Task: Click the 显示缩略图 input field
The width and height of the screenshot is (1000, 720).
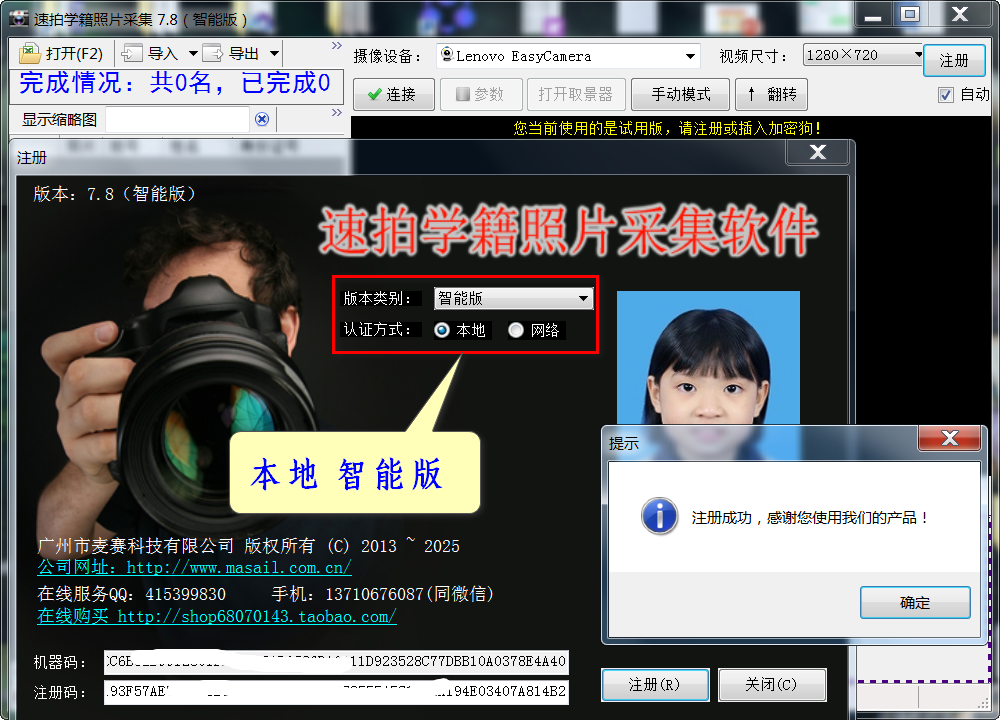Action: pyautogui.click(x=177, y=119)
